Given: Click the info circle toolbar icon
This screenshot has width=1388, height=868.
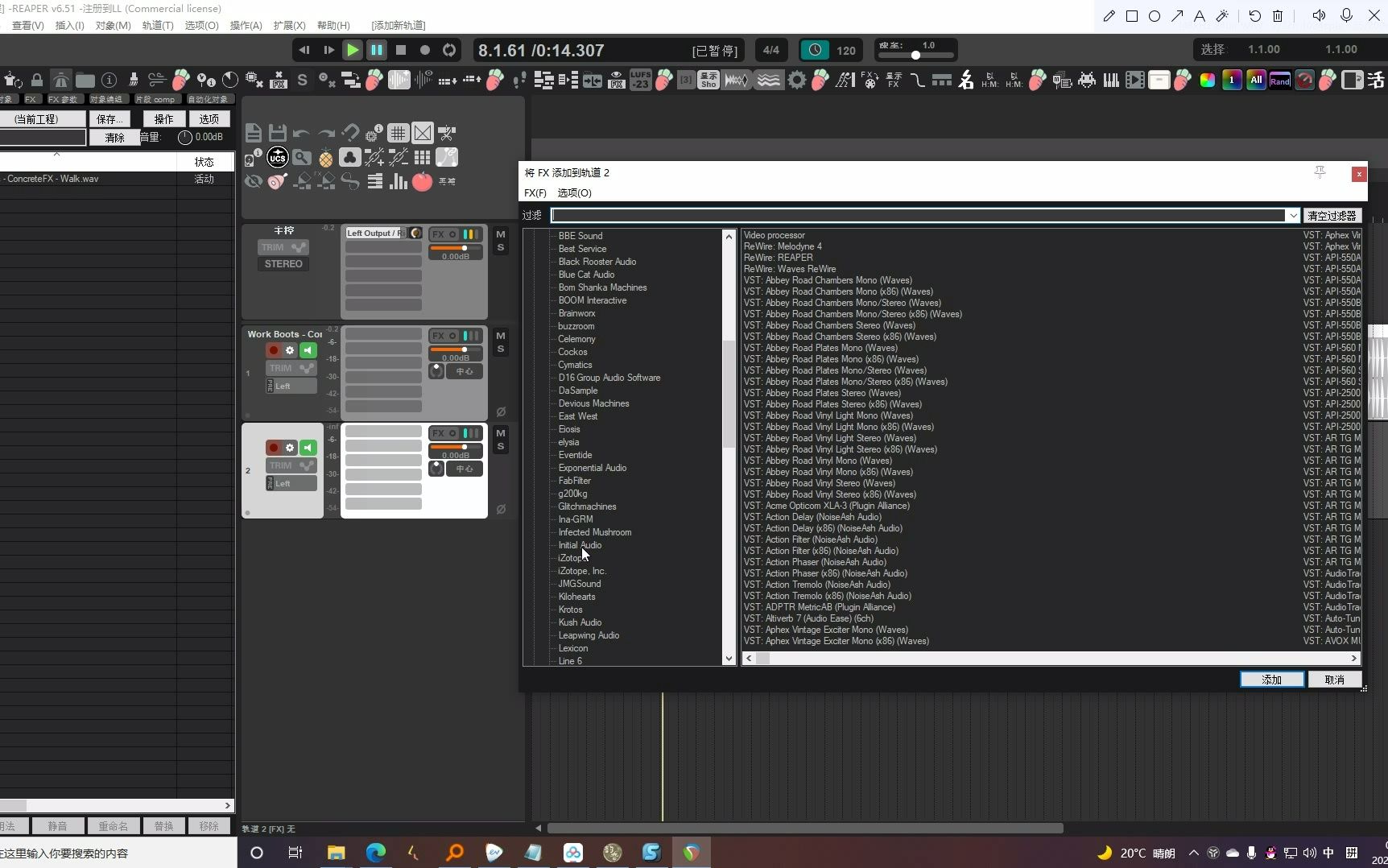Looking at the screenshot, I should [109, 80].
